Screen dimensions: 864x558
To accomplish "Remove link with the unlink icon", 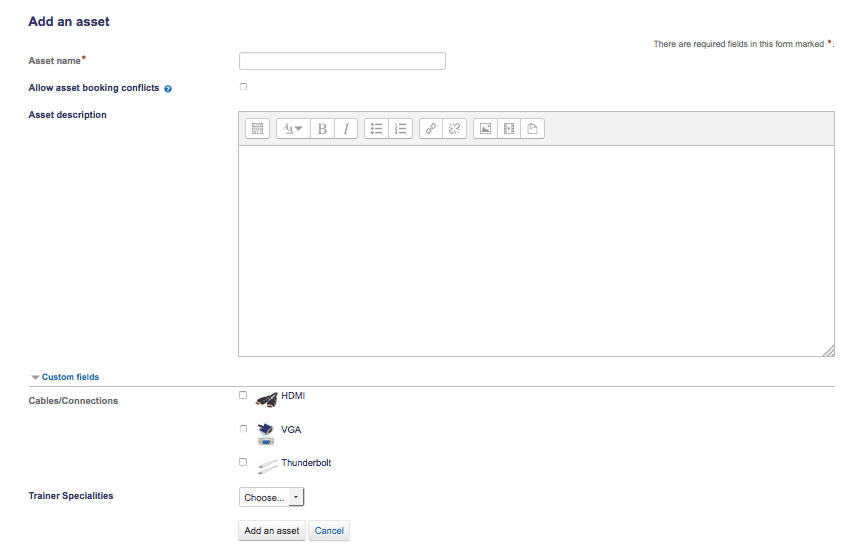I will tap(455, 128).
